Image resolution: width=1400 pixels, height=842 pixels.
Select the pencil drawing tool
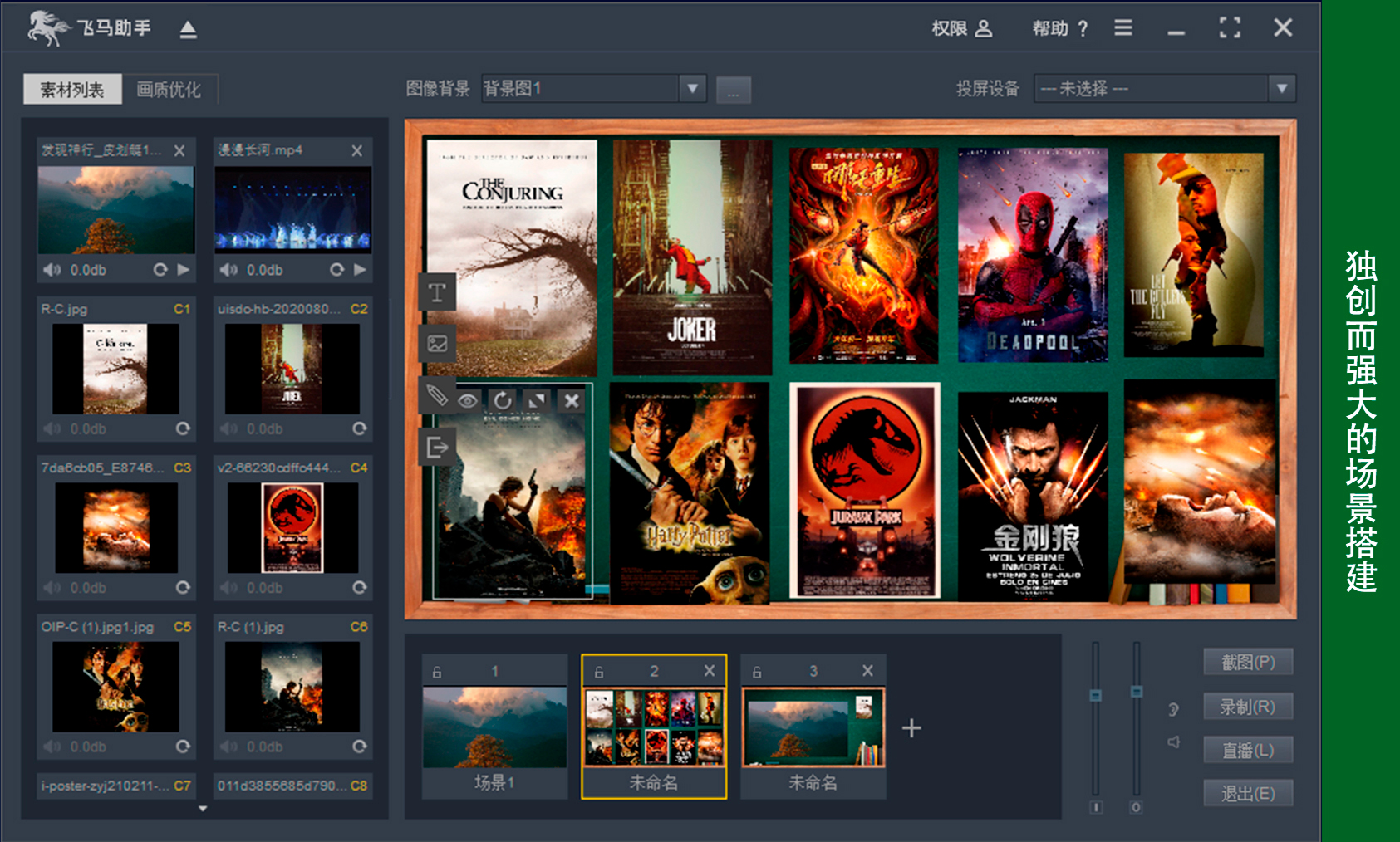437,395
